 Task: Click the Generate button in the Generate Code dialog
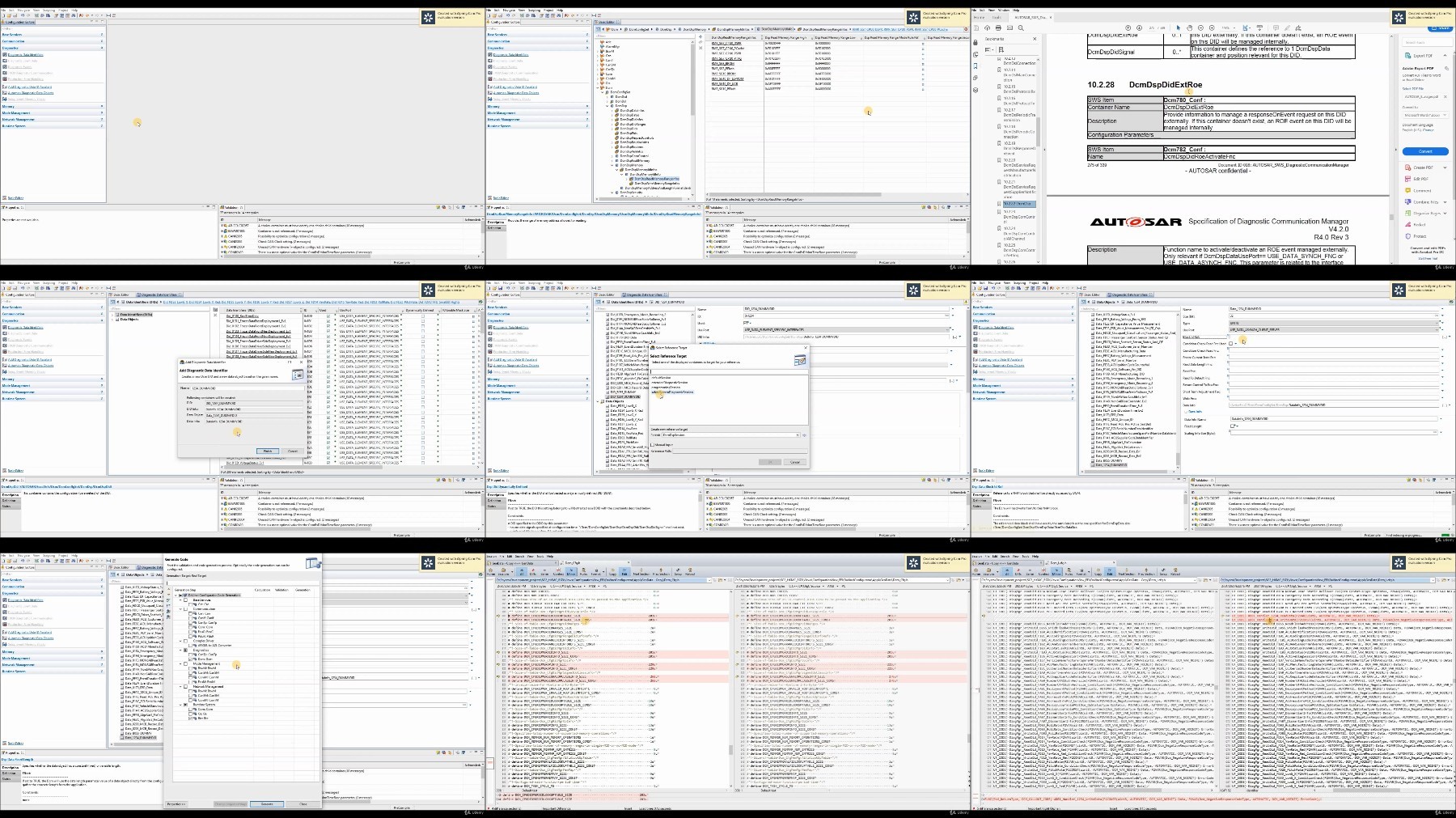click(x=267, y=804)
